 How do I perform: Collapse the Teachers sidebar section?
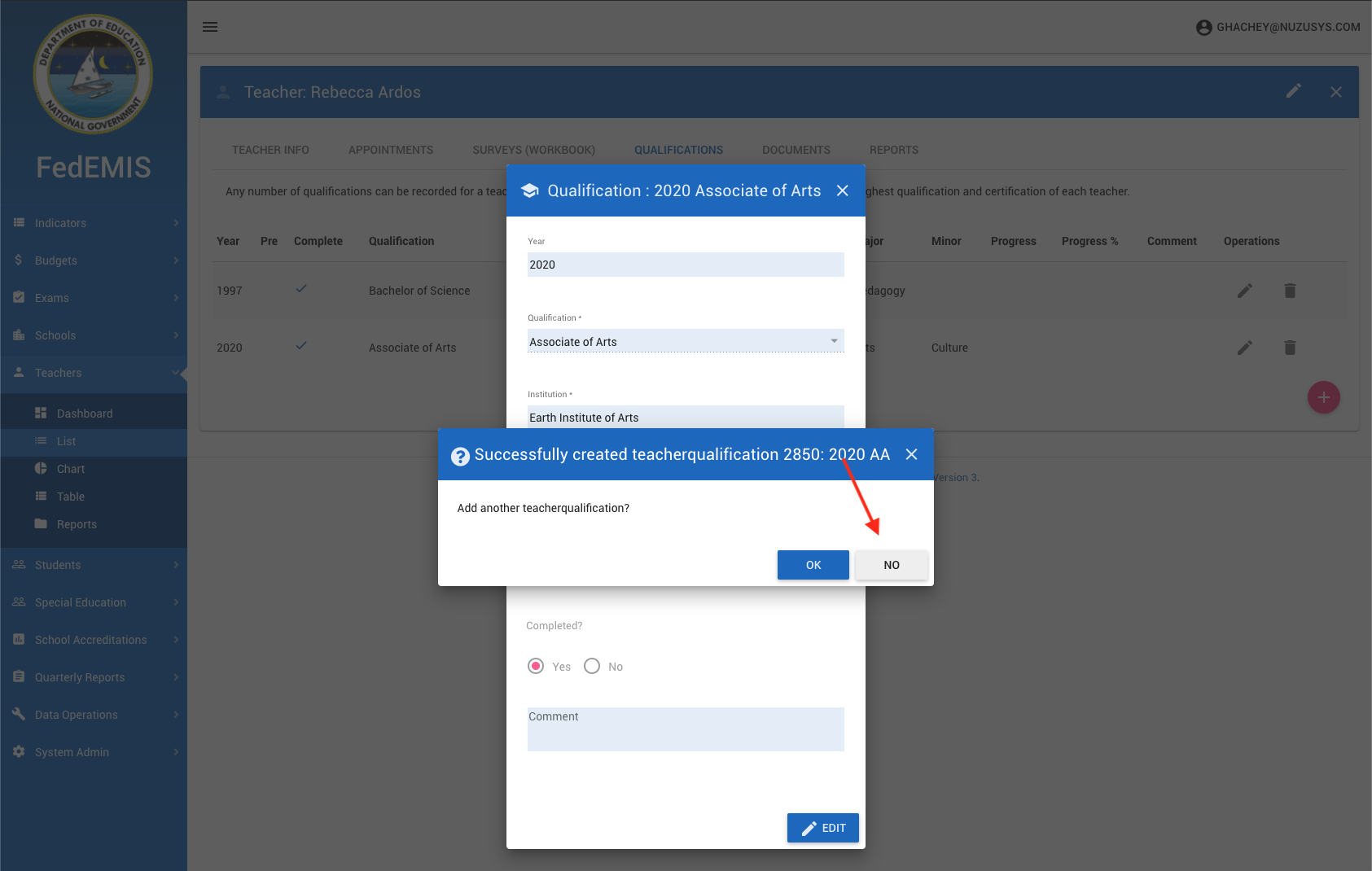pyautogui.click(x=94, y=373)
